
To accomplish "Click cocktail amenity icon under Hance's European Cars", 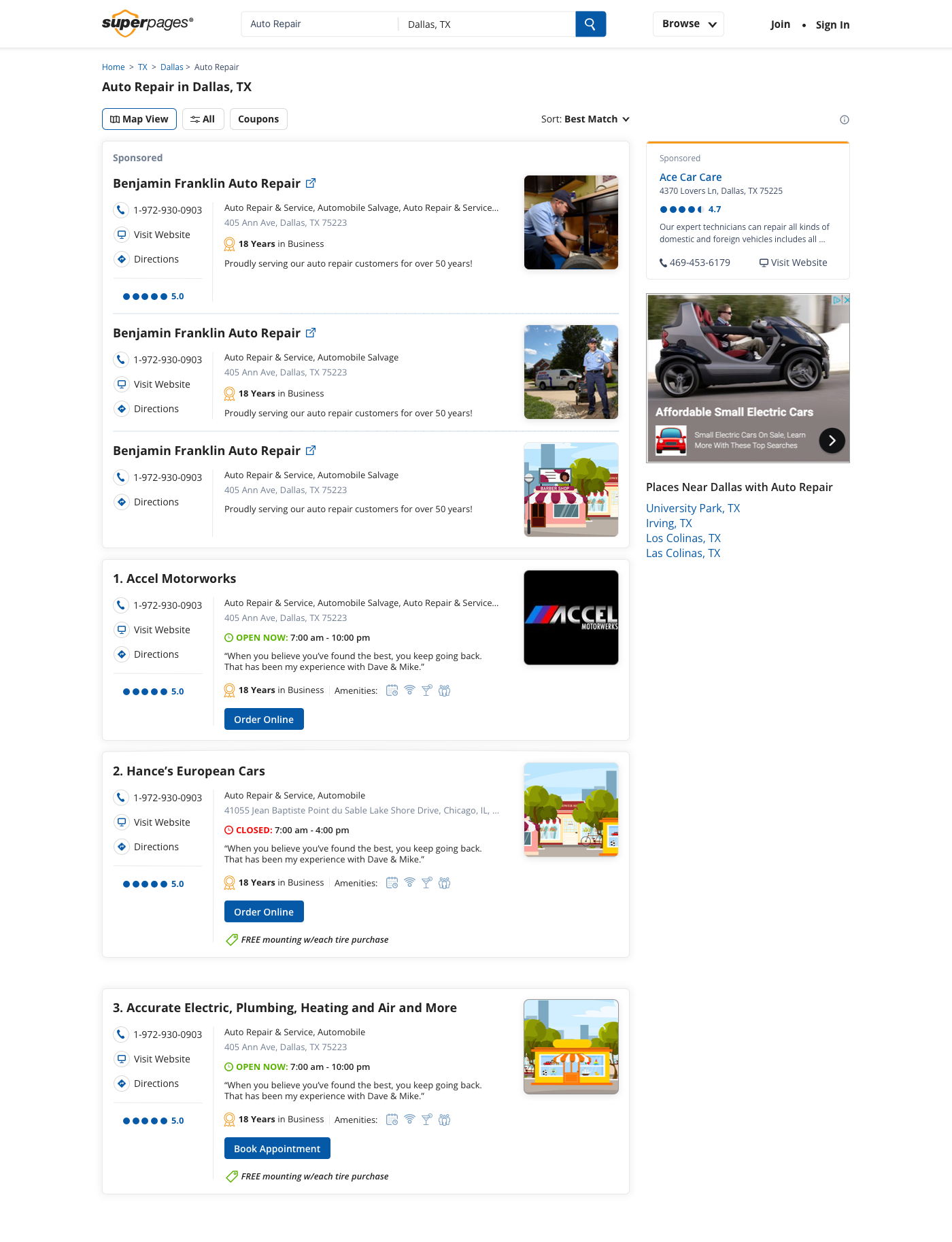I will click(427, 883).
